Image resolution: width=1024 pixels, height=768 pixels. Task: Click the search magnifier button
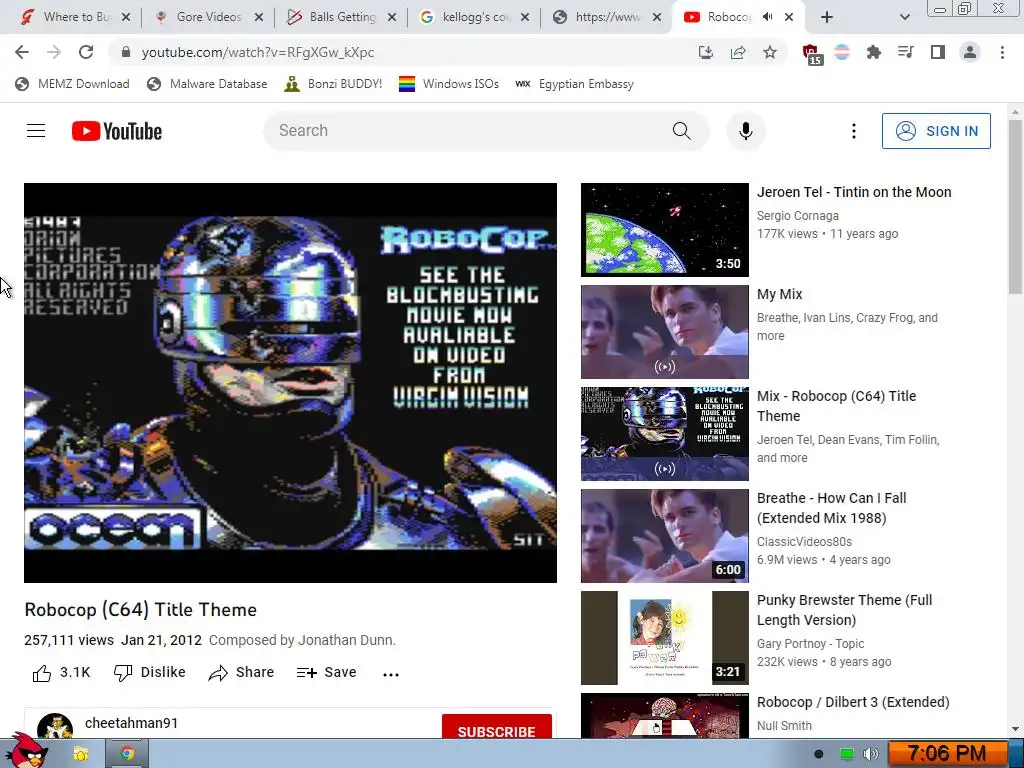tap(681, 131)
